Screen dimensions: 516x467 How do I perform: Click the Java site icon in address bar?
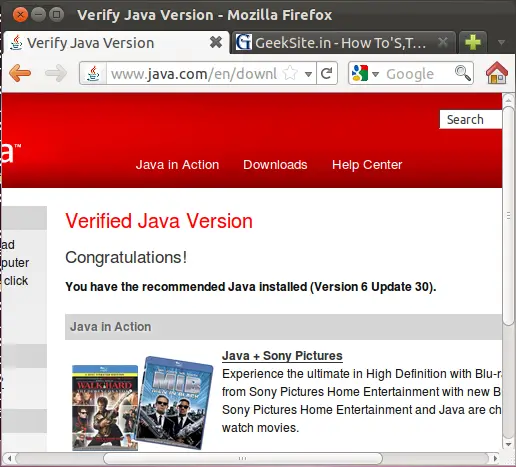point(93,73)
